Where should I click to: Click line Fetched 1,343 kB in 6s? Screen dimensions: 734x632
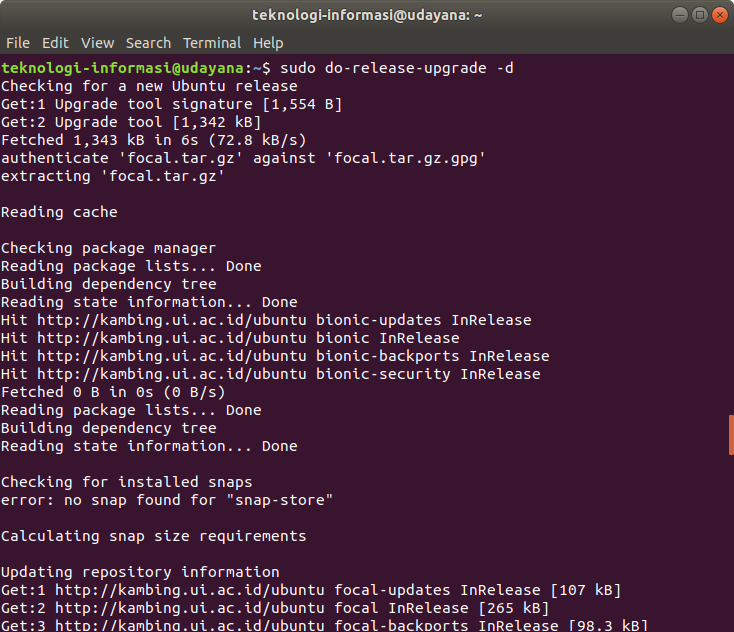[x=154, y=140]
